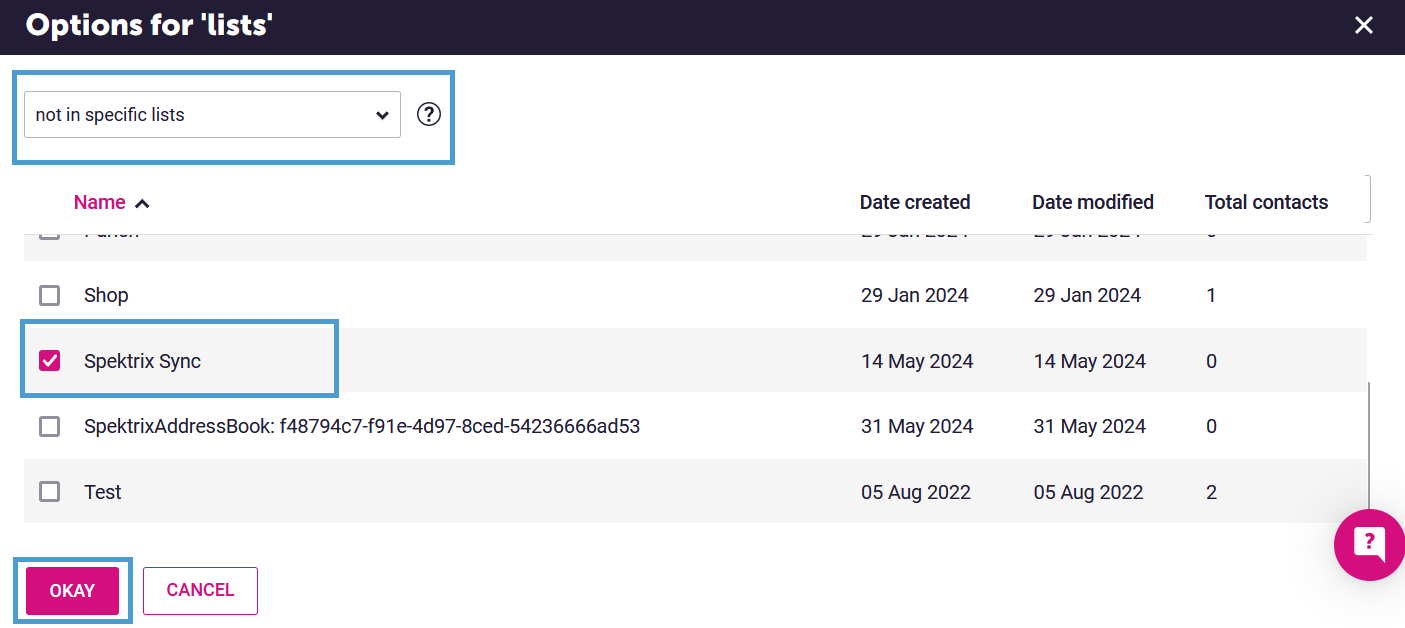Tick the Shop list checkbox
The image size is (1405, 628).
(x=49, y=296)
